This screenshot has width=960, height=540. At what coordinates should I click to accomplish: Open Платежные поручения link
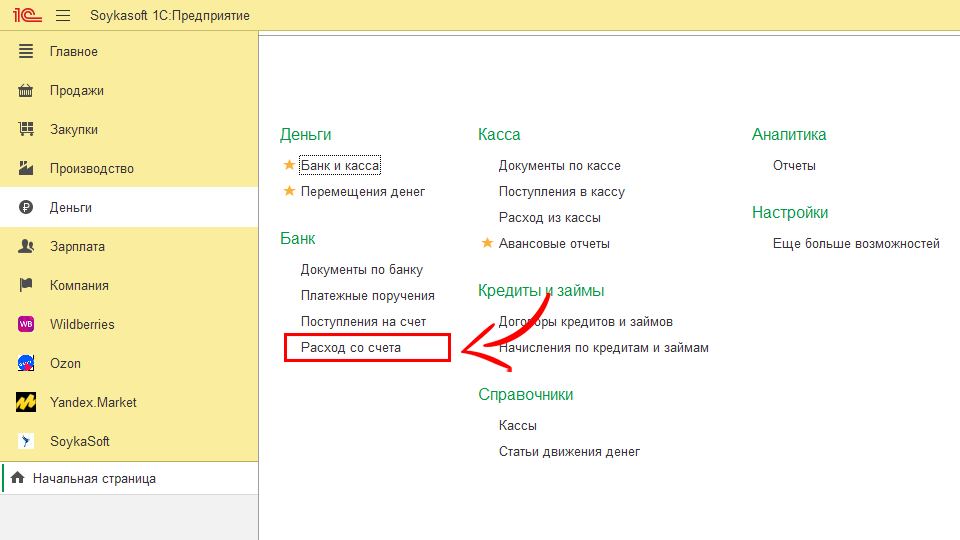pos(367,296)
